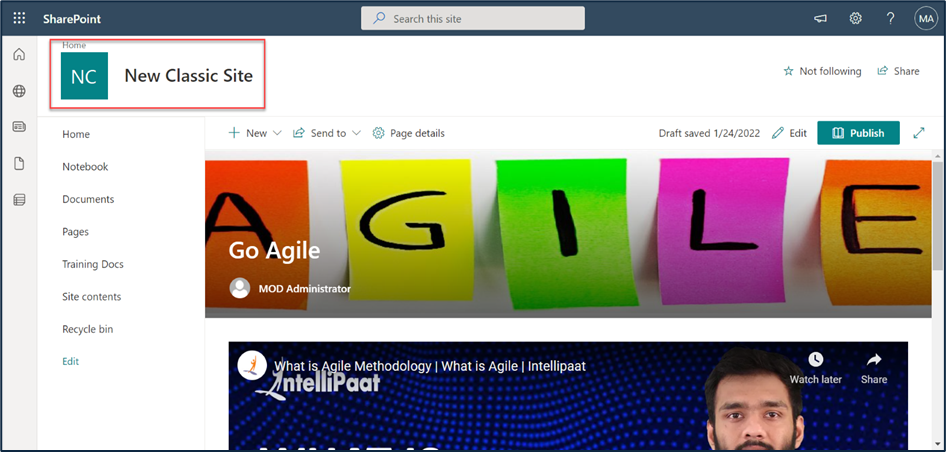Click the Watch later clock icon
This screenshot has width=946, height=452.
[x=816, y=360]
